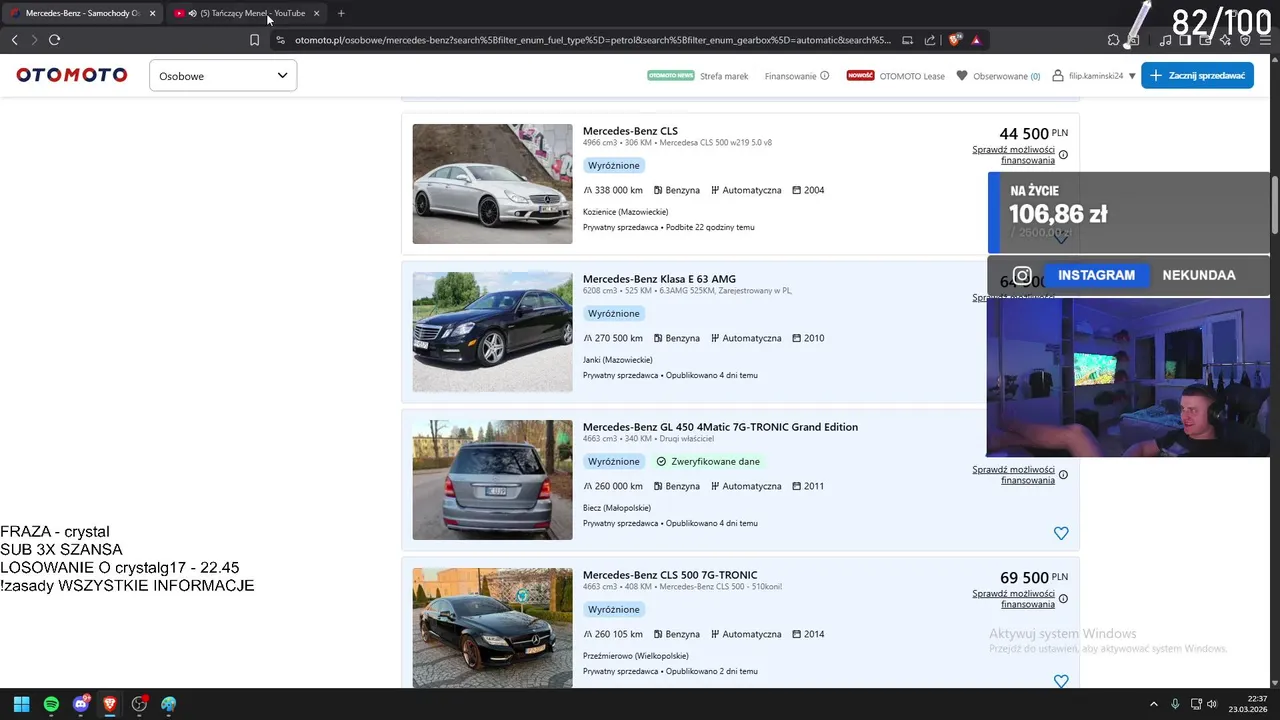The image size is (1280, 720).
Task: Open the Osobowe category dropdown
Action: pyautogui.click(x=223, y=75)
